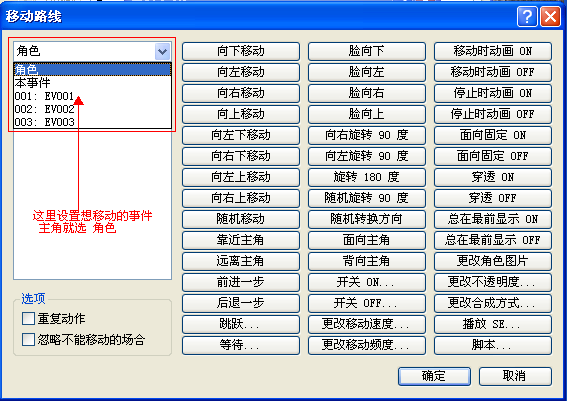Click the 远离主角 button
This screenshot has height=401, width=567.
(241, 261)
